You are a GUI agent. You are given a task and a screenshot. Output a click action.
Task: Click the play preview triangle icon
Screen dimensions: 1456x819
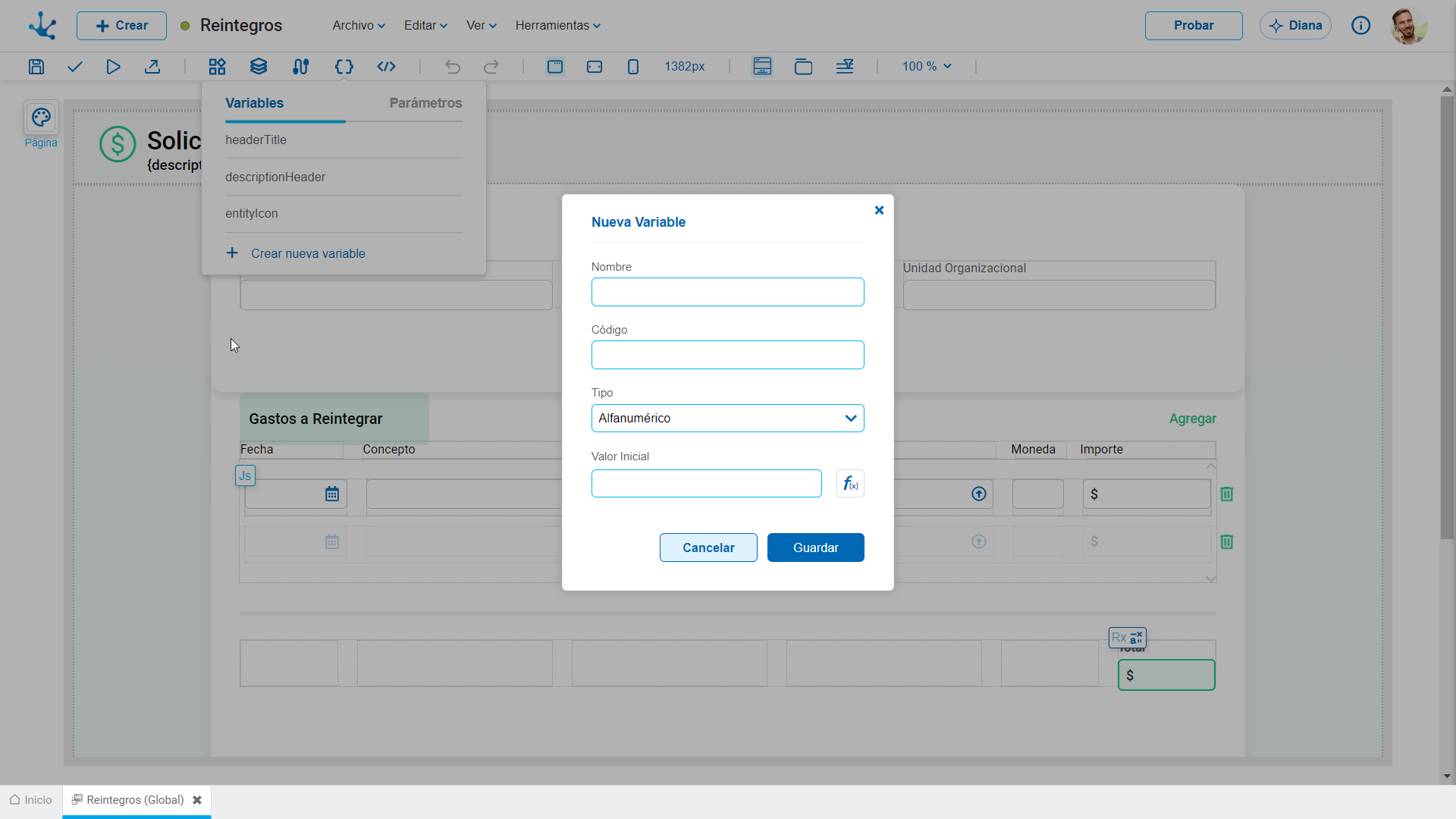point(113,67)
